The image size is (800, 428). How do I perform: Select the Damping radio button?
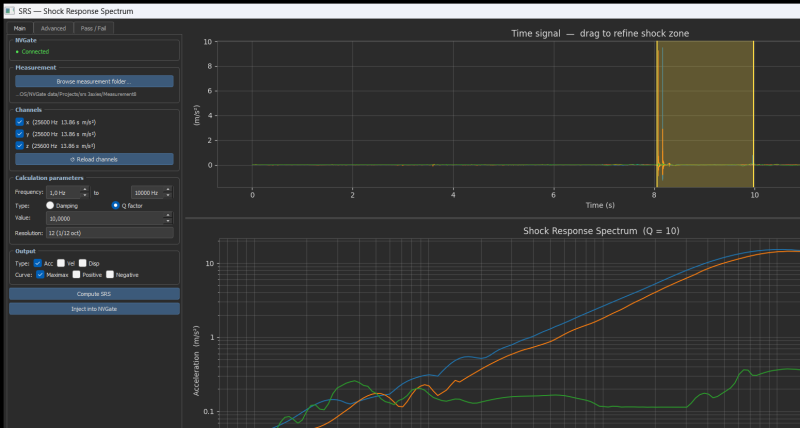(50, 206)
